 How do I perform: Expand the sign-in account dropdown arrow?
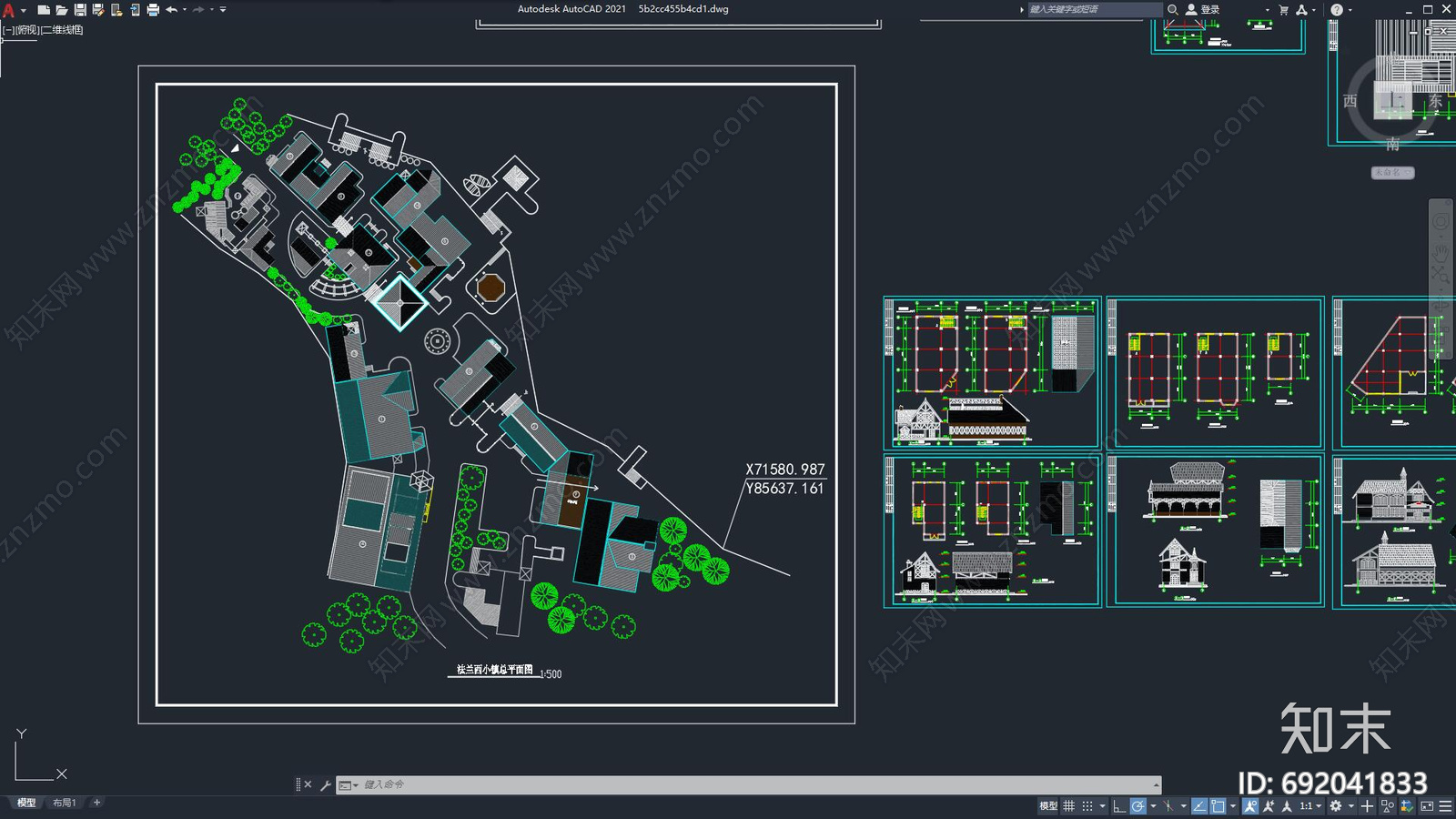1267,10
